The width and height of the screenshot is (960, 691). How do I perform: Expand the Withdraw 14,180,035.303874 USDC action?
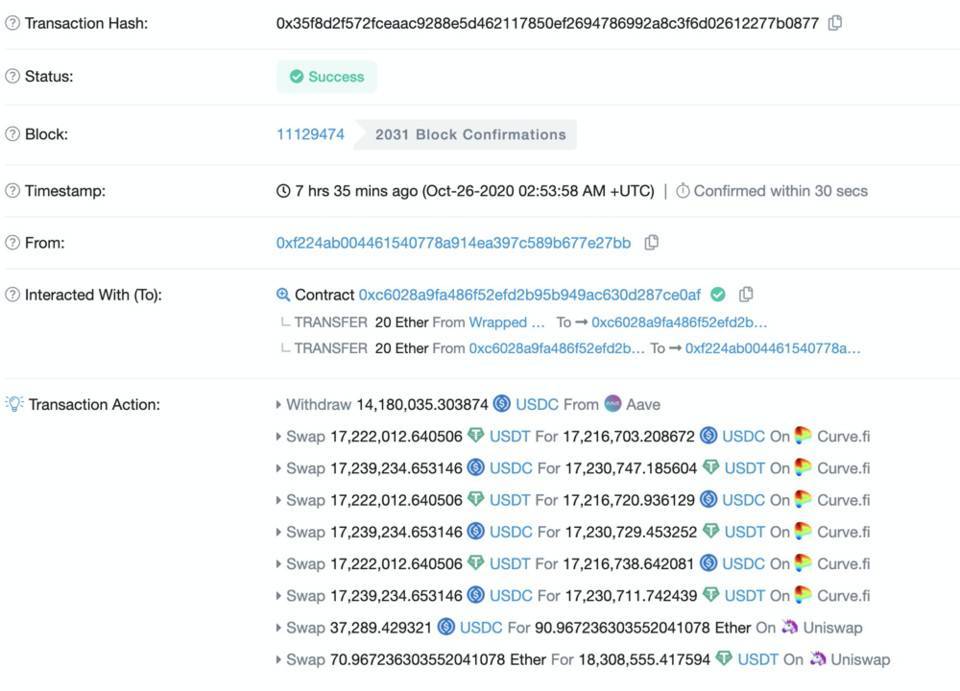click(279, 405)
